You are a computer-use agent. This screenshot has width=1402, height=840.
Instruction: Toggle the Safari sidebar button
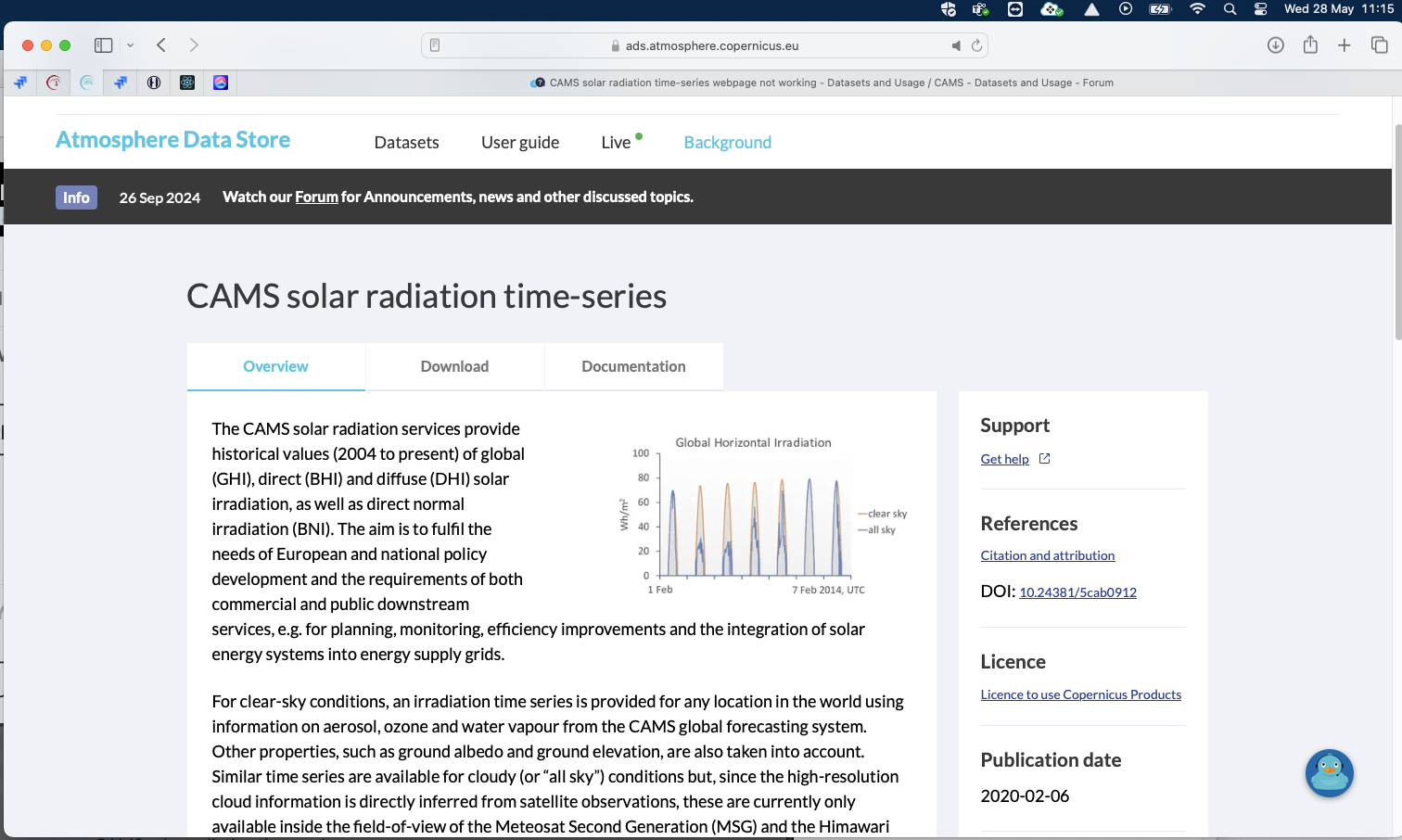104,45
